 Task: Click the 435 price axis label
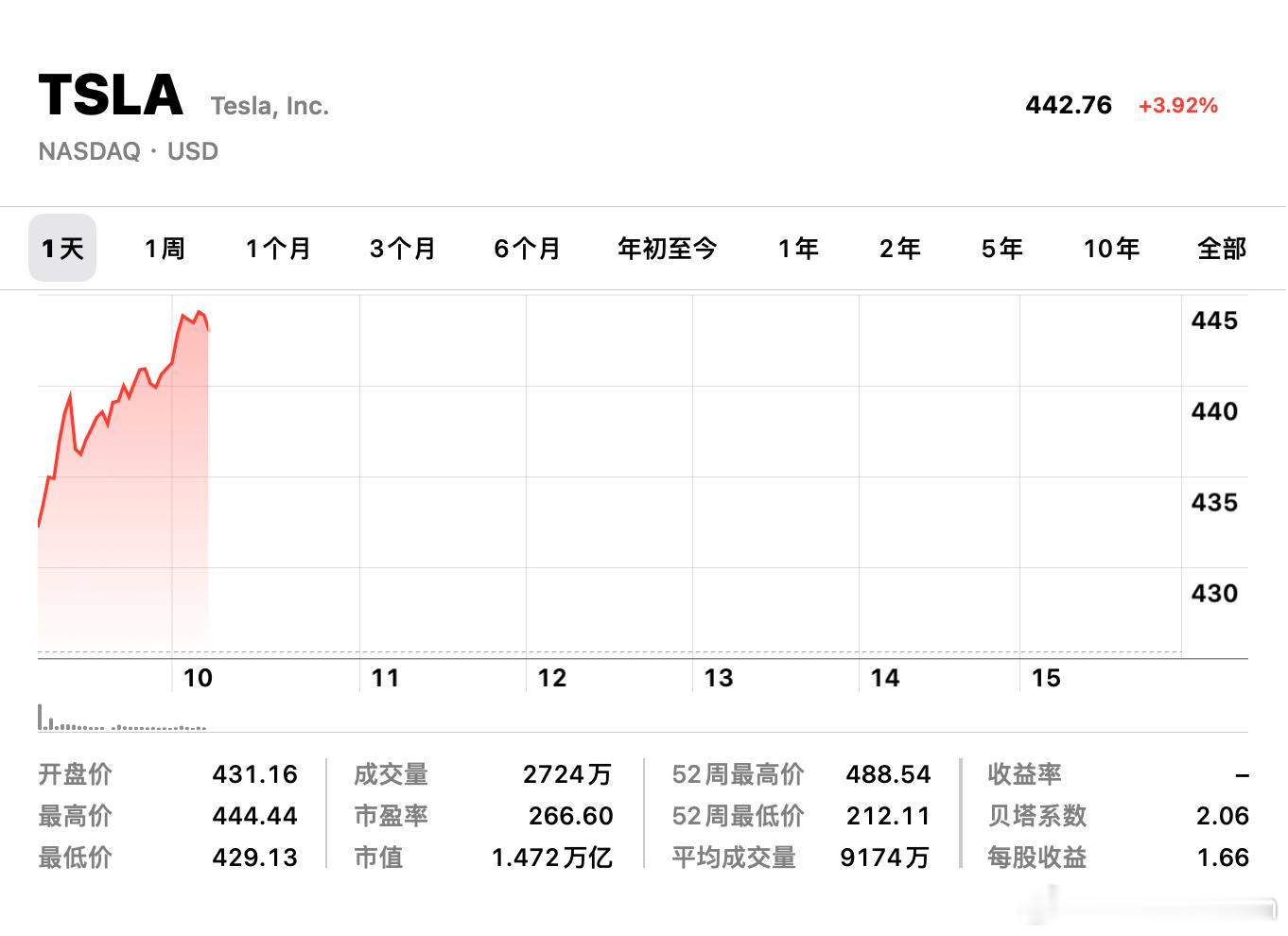coord(1214,502)
